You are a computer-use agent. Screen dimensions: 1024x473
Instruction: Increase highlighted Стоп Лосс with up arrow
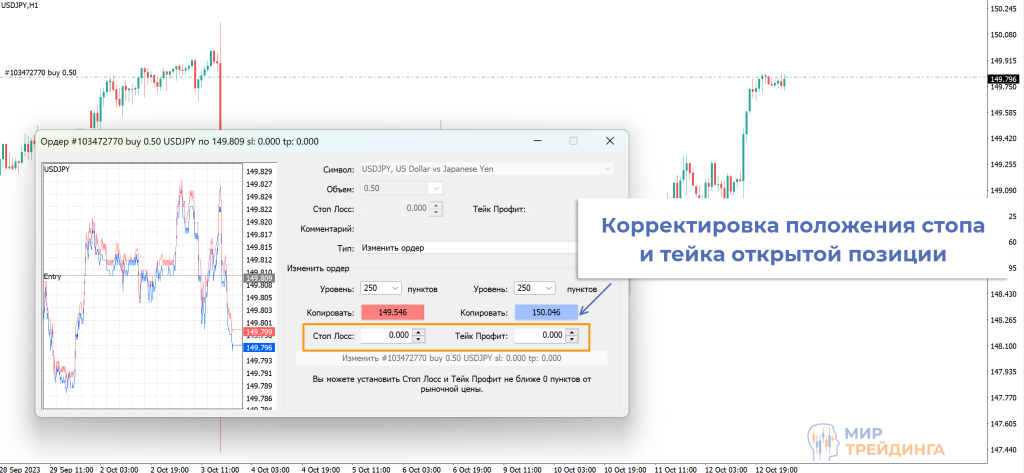point(418,332)
